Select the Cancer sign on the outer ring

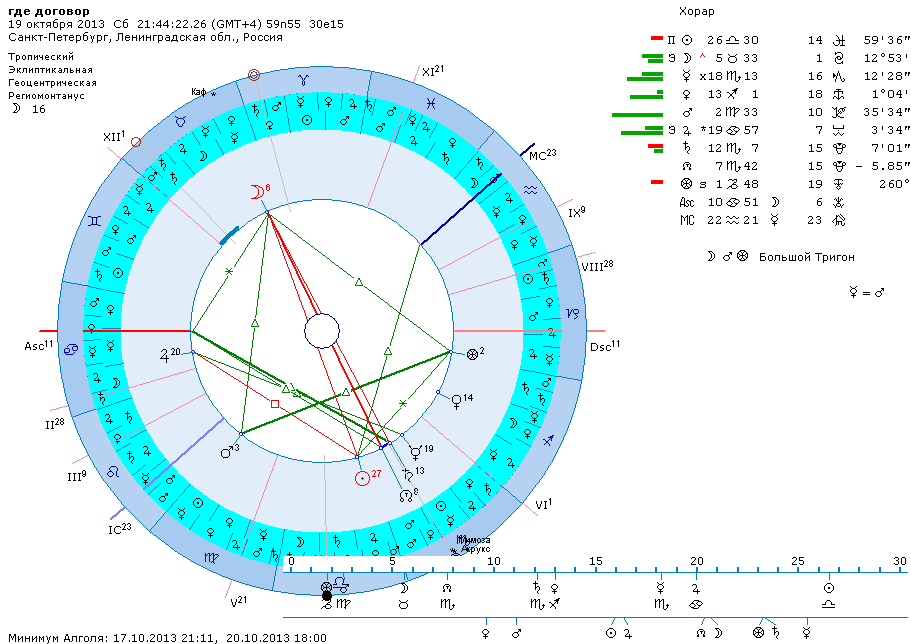point(72,349)
